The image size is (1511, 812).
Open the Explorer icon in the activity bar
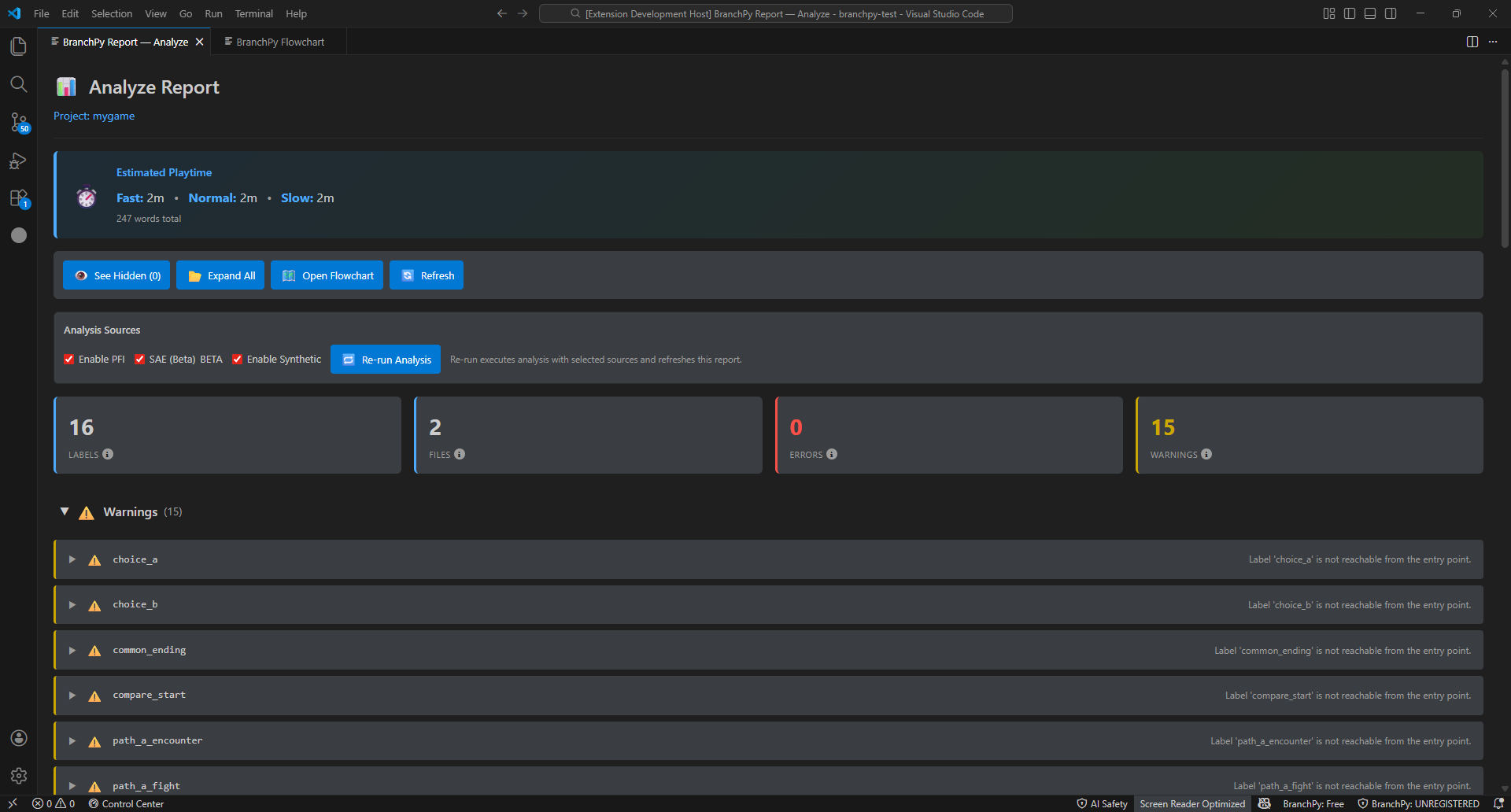[19, 46]
